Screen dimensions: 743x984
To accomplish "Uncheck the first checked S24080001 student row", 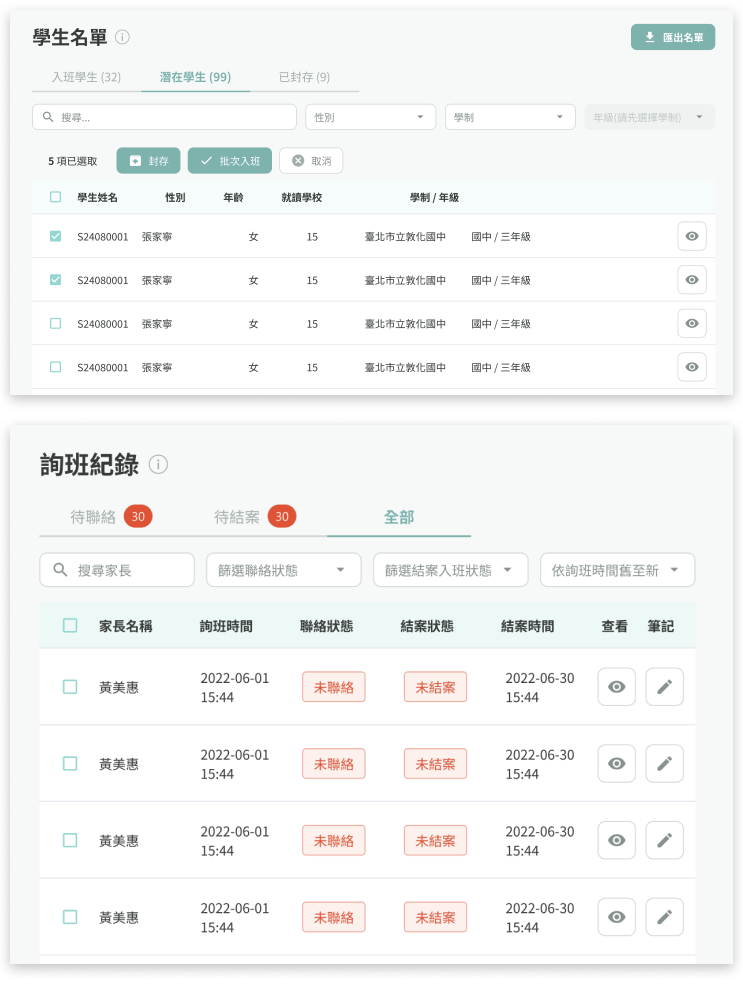I will (56, 236).
